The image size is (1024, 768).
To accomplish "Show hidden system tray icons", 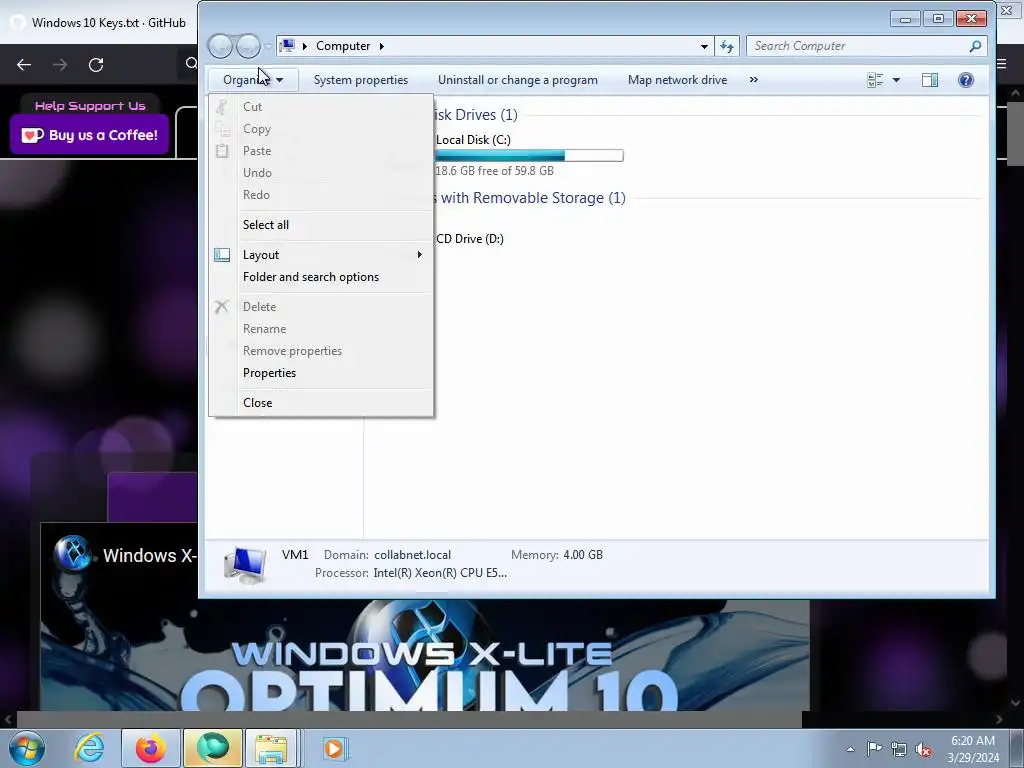I will point(850,749).
